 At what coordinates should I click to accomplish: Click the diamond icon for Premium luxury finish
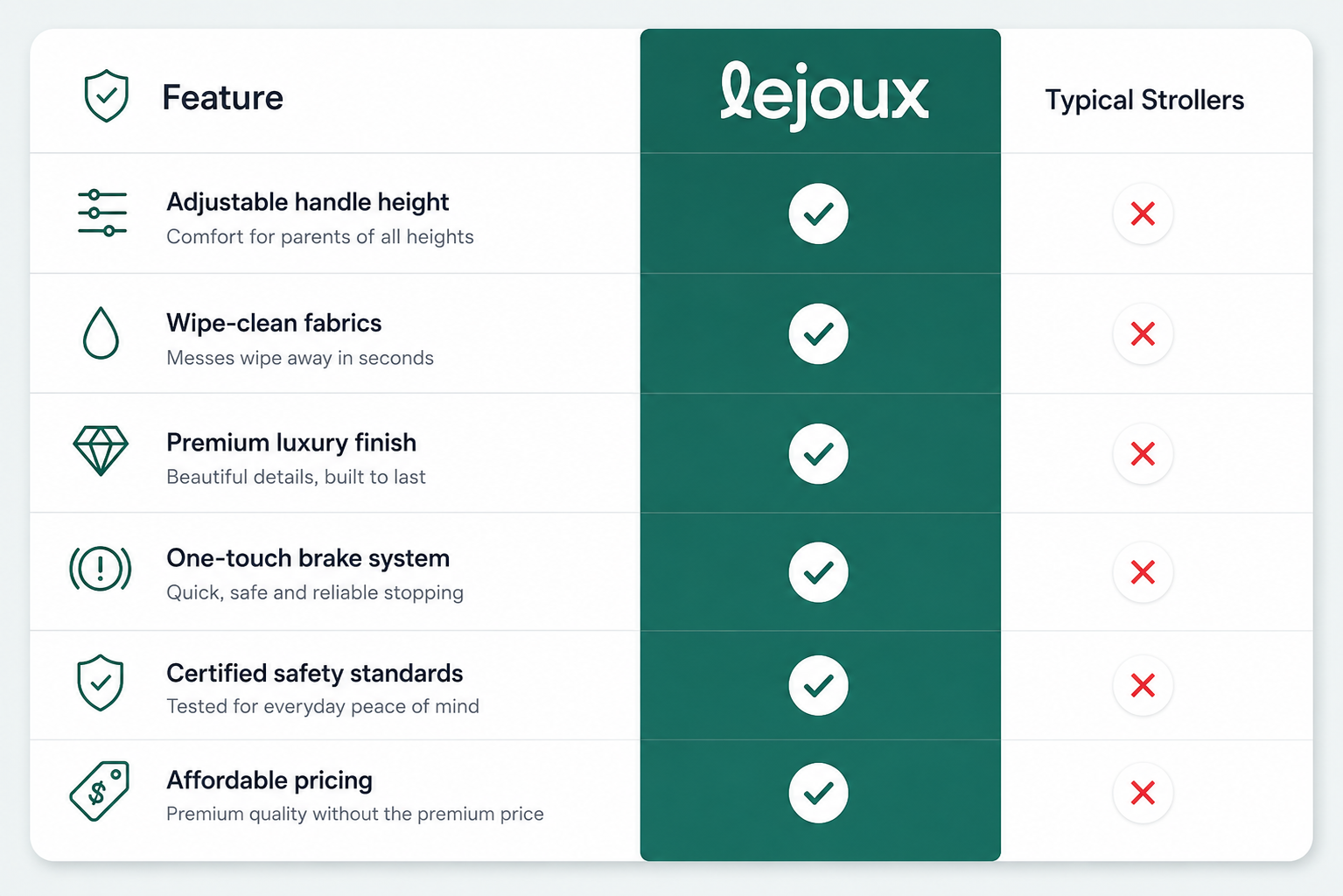[x=101, y=451]
